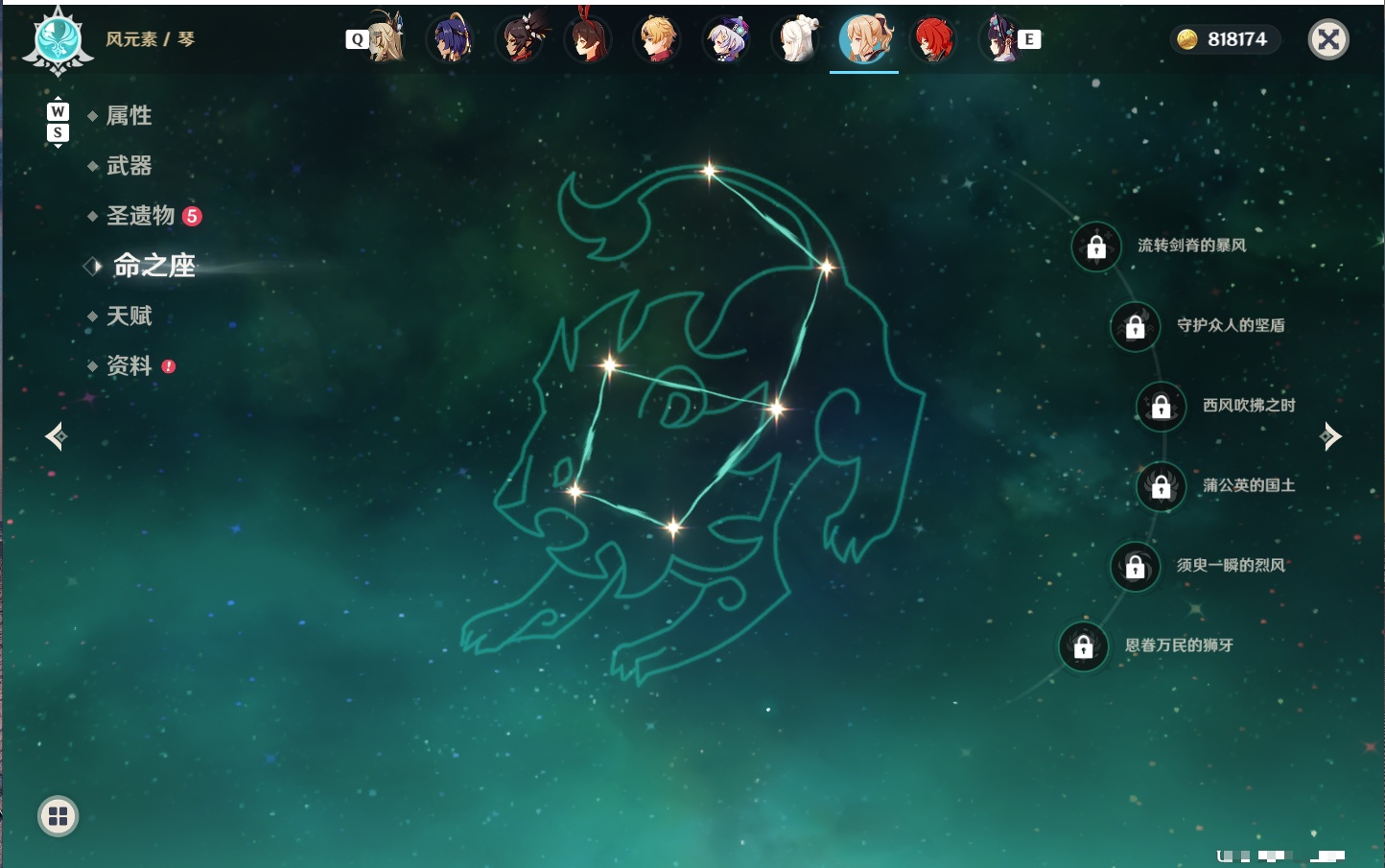Click the topmost star of the lion constellation

[710, 172]
